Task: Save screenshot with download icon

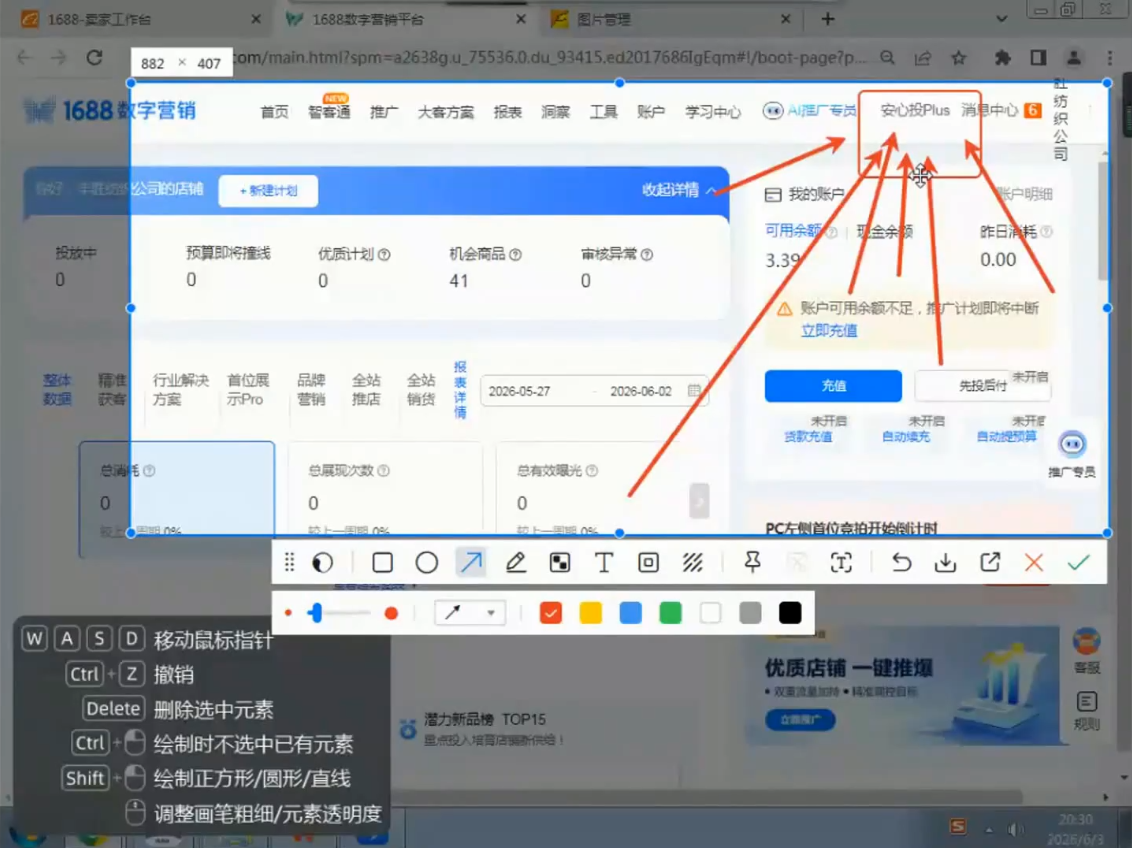Action: click(x=945, y=562)
